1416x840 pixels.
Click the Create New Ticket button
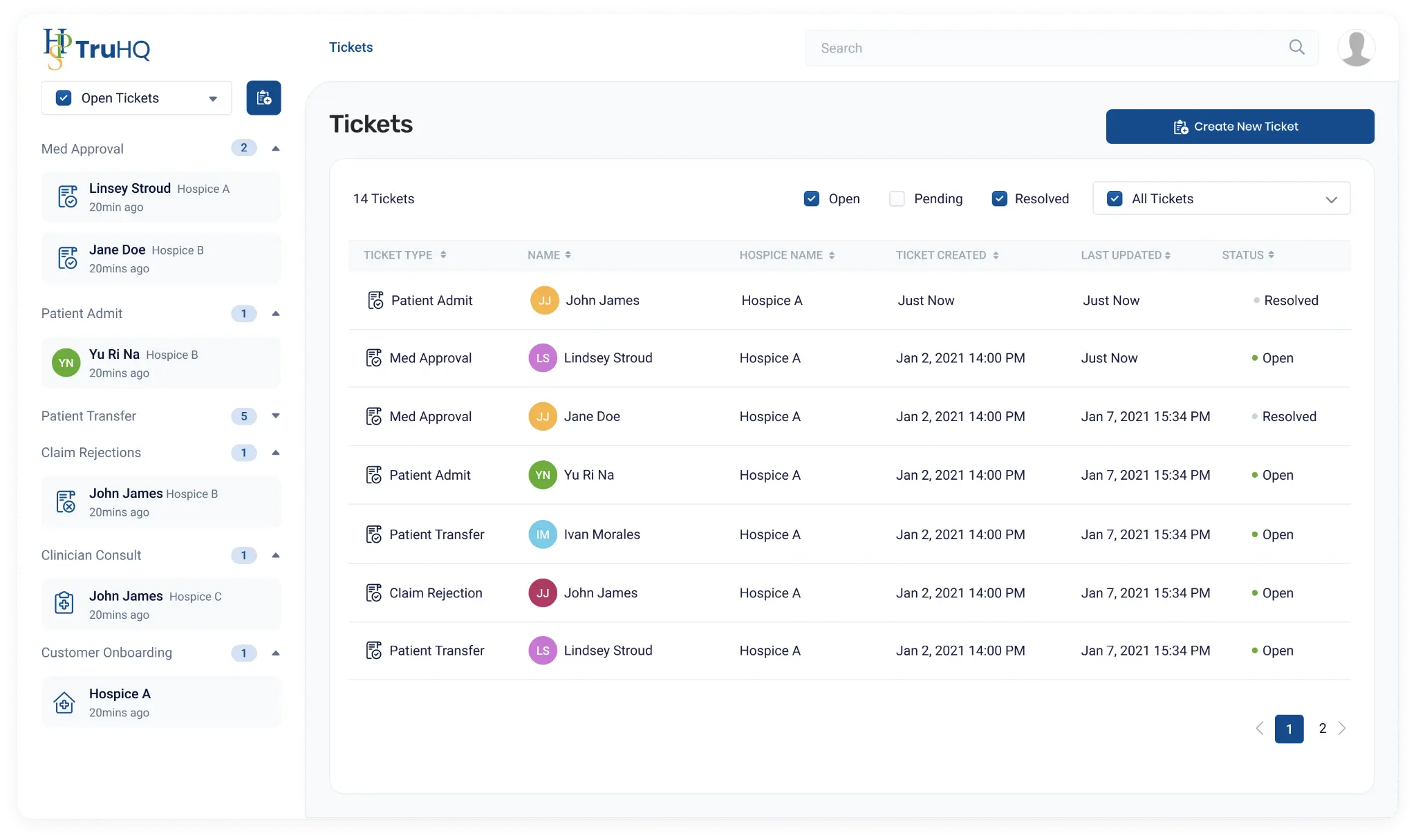pyautogui.click(x=1238, y=127)
